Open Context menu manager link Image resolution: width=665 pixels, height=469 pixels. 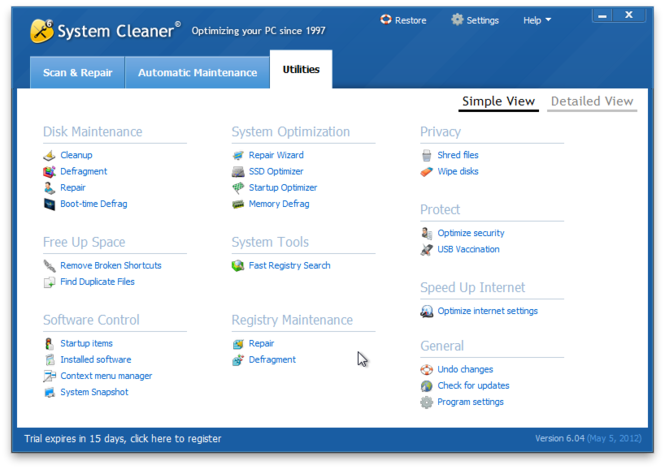click(106, 376)
